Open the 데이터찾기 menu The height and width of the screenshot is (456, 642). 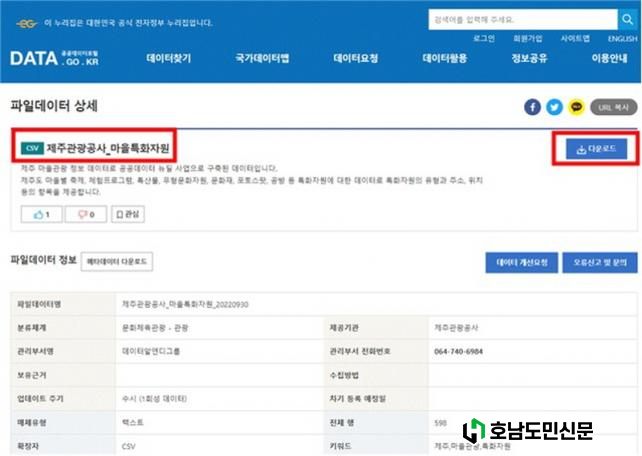169,58
